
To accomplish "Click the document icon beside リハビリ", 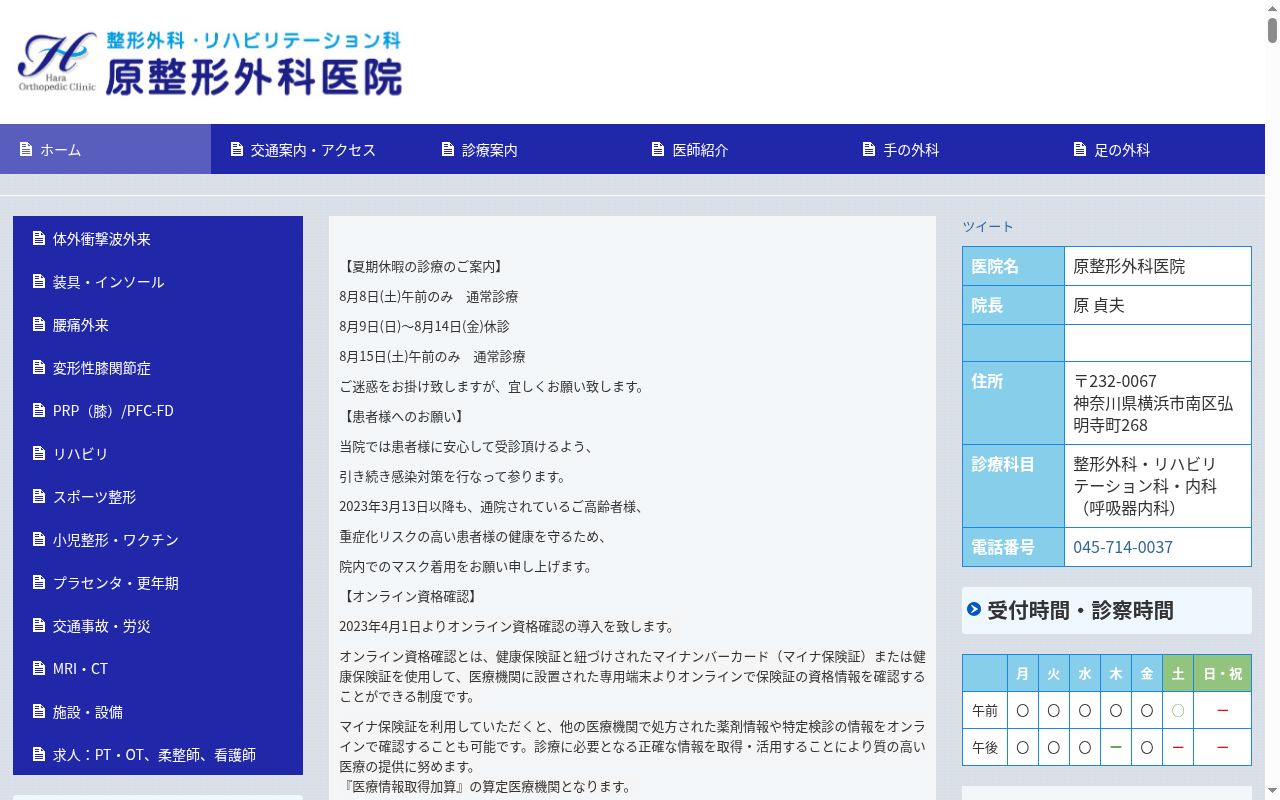I will [39, 453].
